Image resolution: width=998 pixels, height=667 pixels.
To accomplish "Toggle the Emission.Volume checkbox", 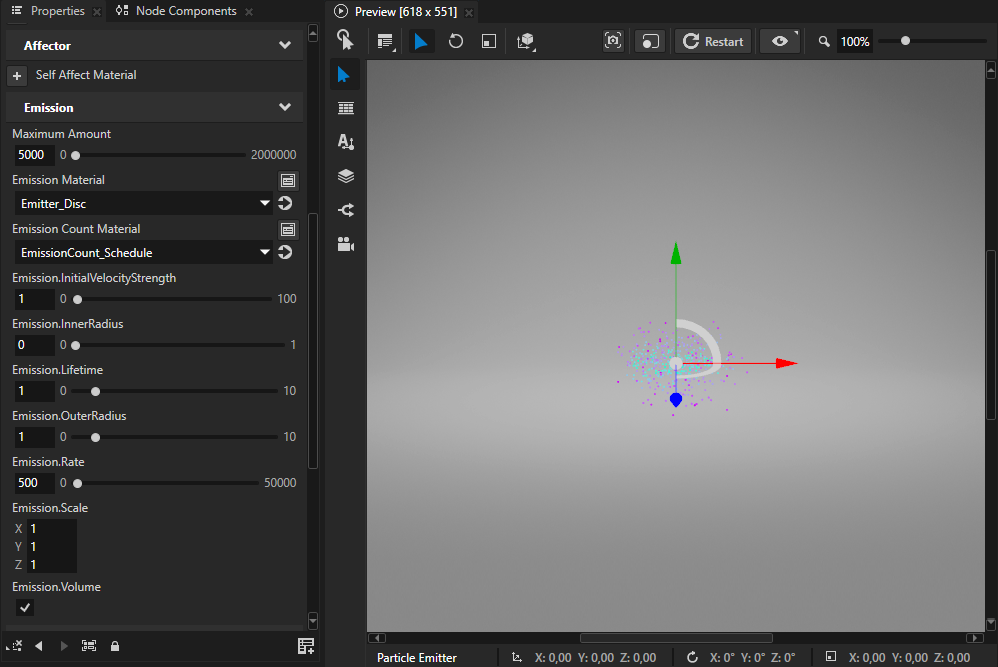I will coord(25,608).
